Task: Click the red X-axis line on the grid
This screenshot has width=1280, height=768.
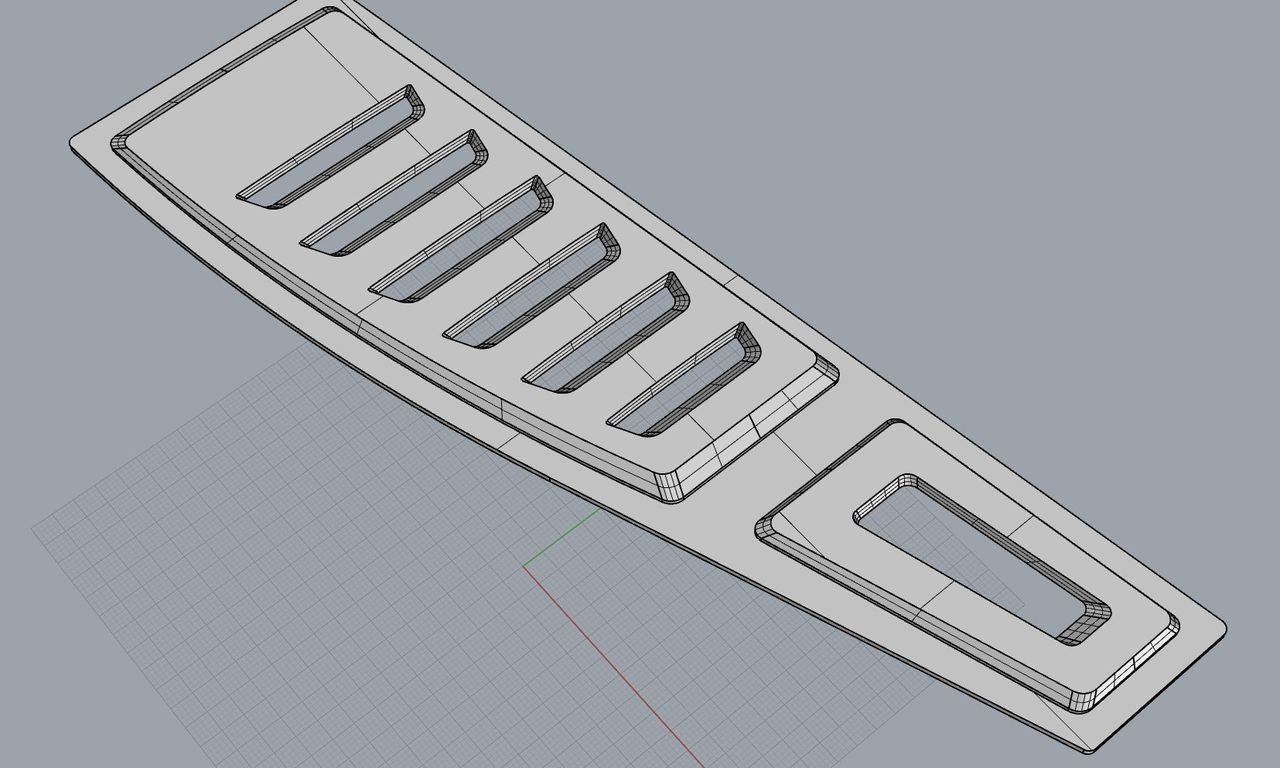Action: tap(614, 667)
